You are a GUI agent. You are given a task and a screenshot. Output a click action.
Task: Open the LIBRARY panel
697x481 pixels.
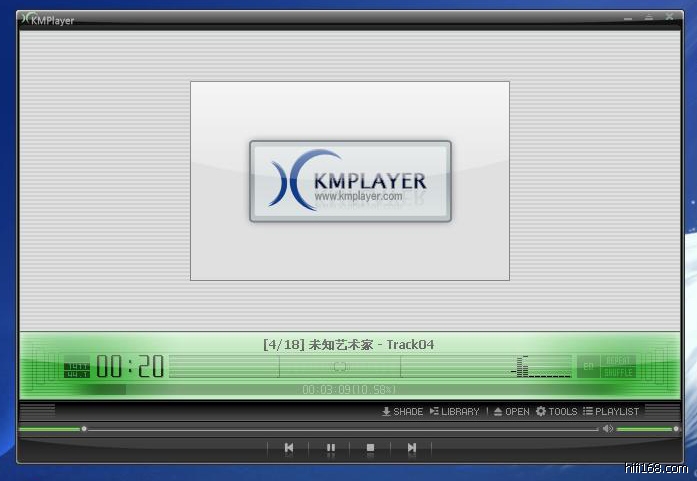[454, 411]
